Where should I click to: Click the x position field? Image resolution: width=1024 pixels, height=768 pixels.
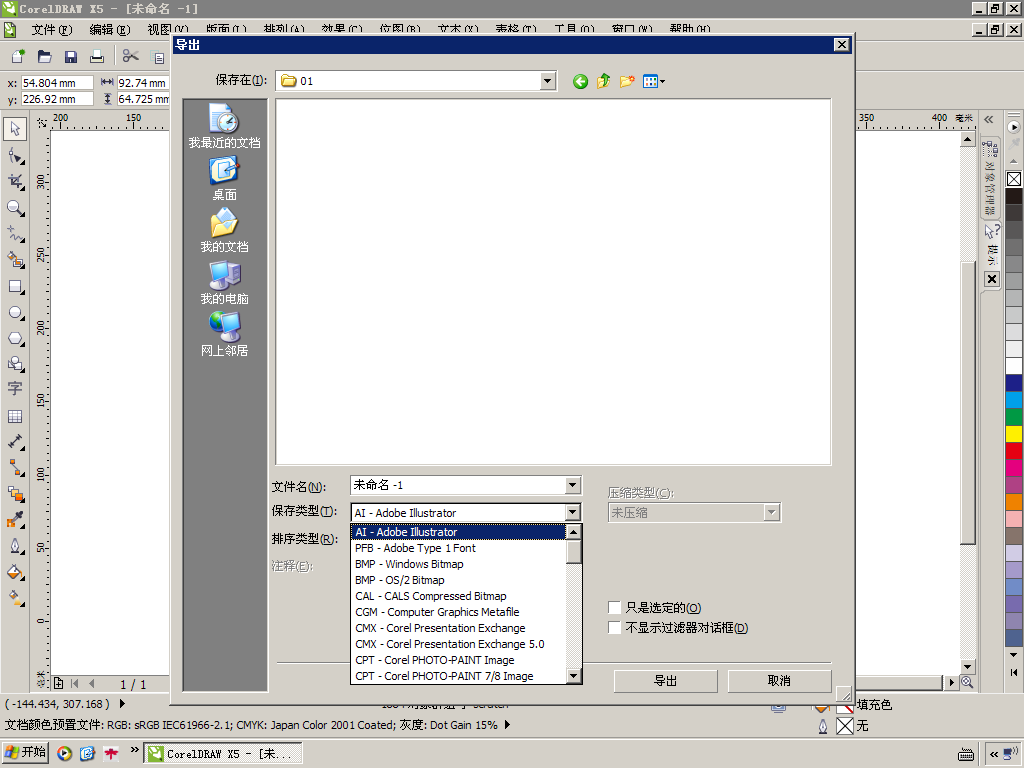tap(57, 83)
